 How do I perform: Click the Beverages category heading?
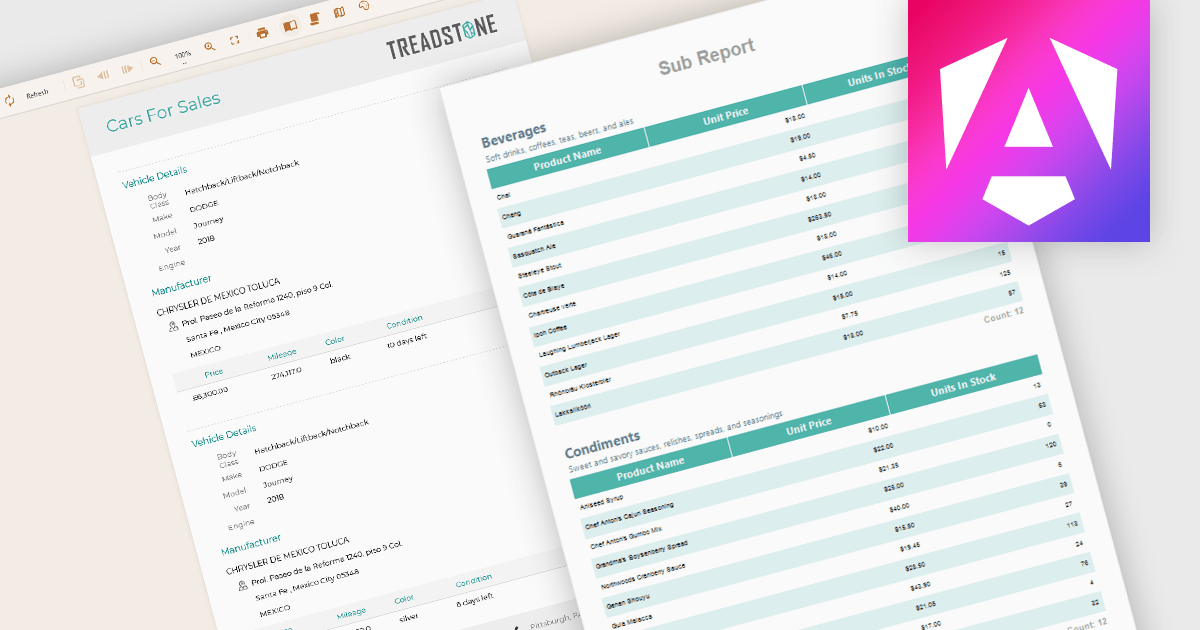pyautogui.click(x=513, y=136)
